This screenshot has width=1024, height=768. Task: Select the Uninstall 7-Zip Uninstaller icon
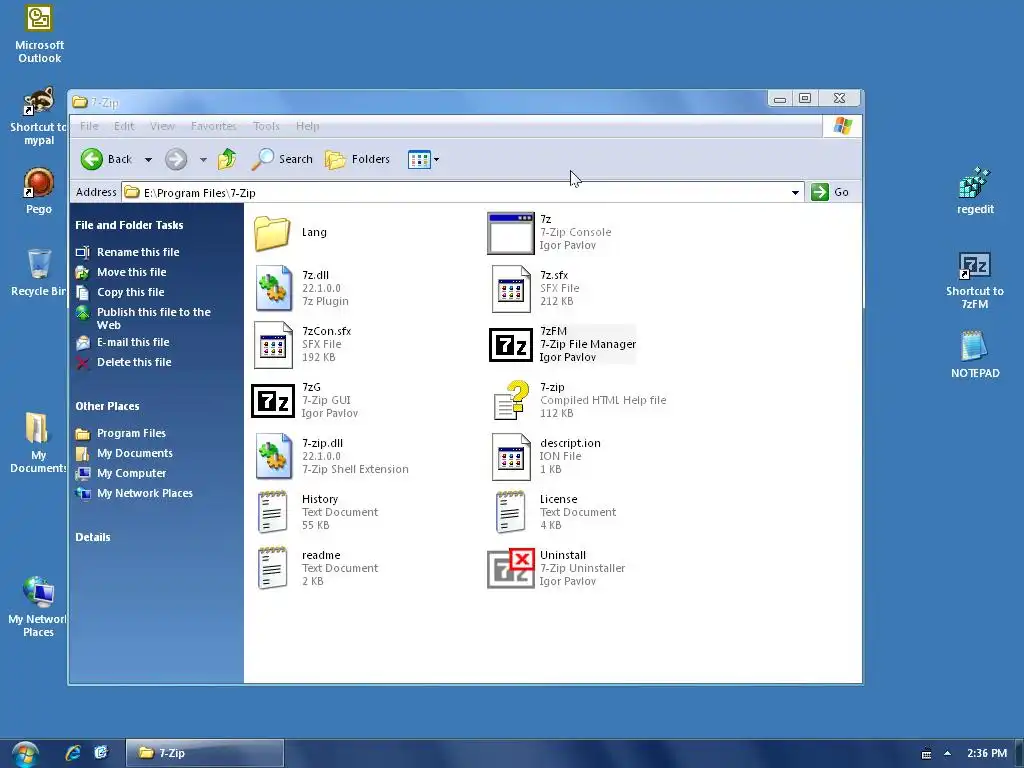click(511, 568)
